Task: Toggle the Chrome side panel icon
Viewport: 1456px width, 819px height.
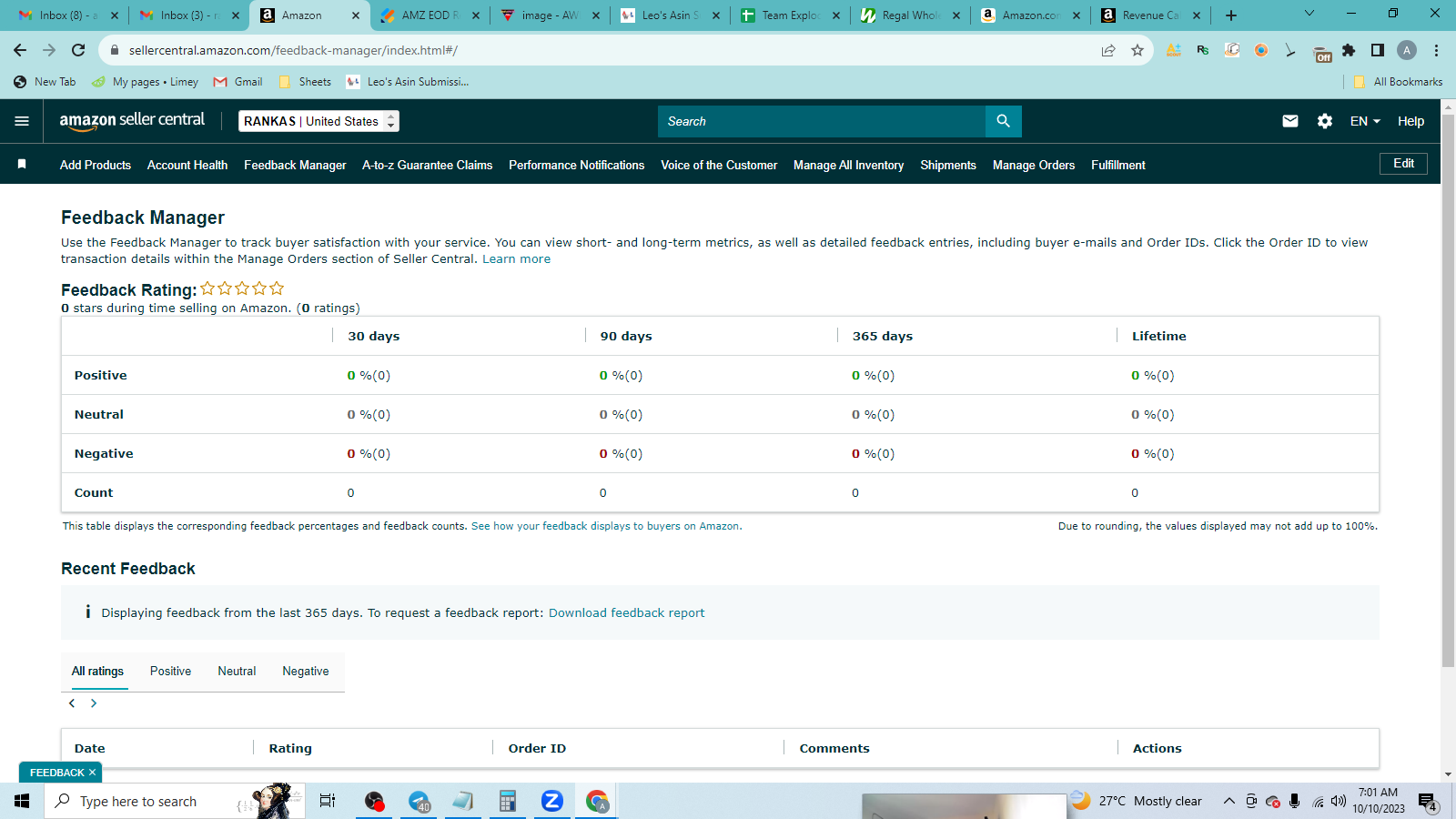Action: (x=1378, y=50)
